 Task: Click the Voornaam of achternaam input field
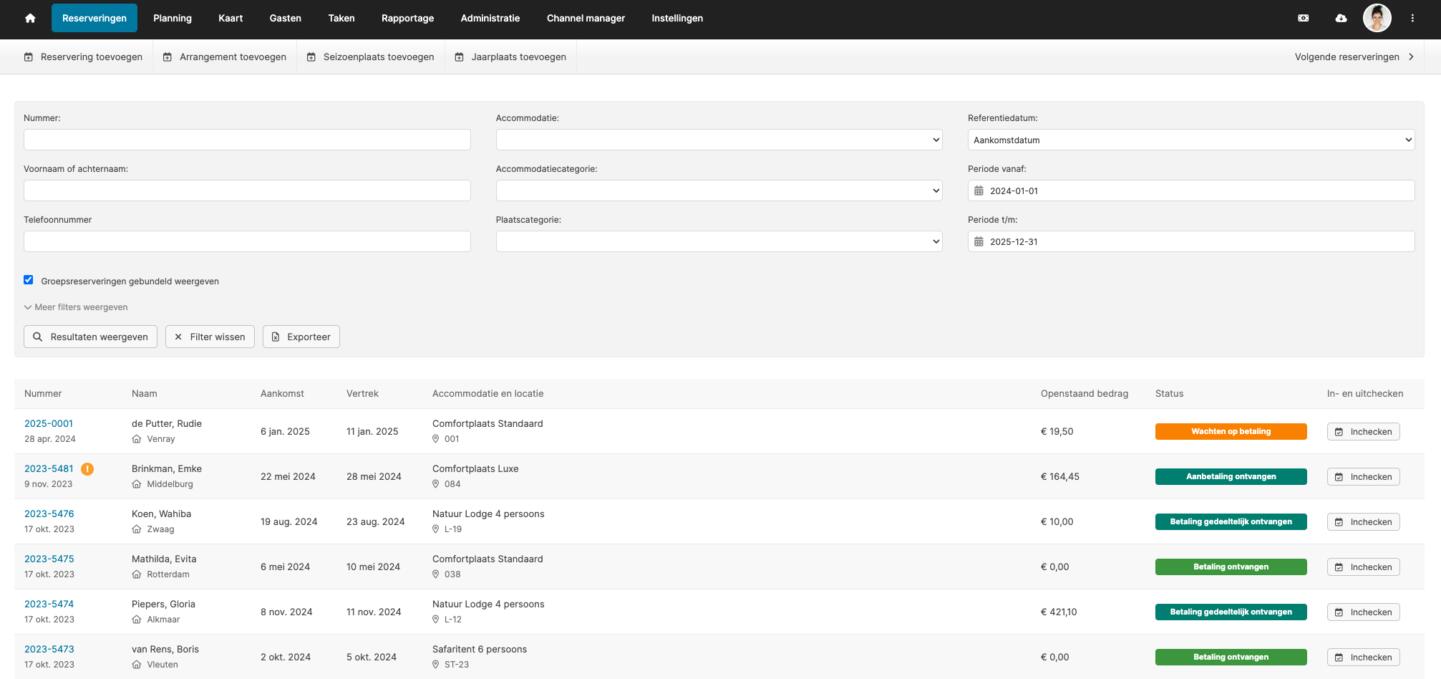(x=247, y=191)
